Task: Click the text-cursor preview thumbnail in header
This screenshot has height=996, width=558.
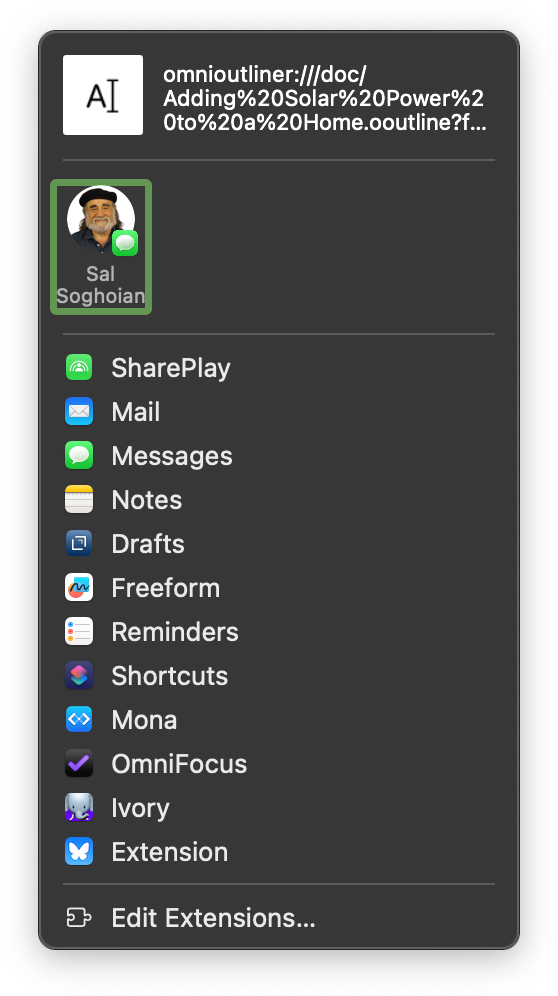Action: coord(103,95)
